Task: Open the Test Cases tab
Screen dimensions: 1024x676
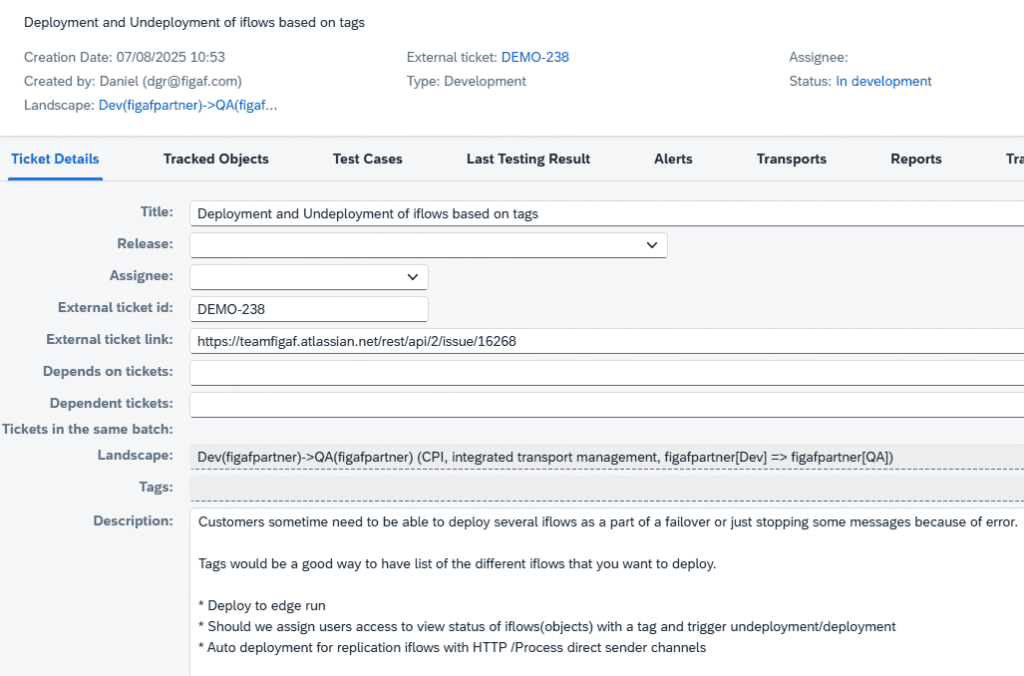Action: (367, 159)
